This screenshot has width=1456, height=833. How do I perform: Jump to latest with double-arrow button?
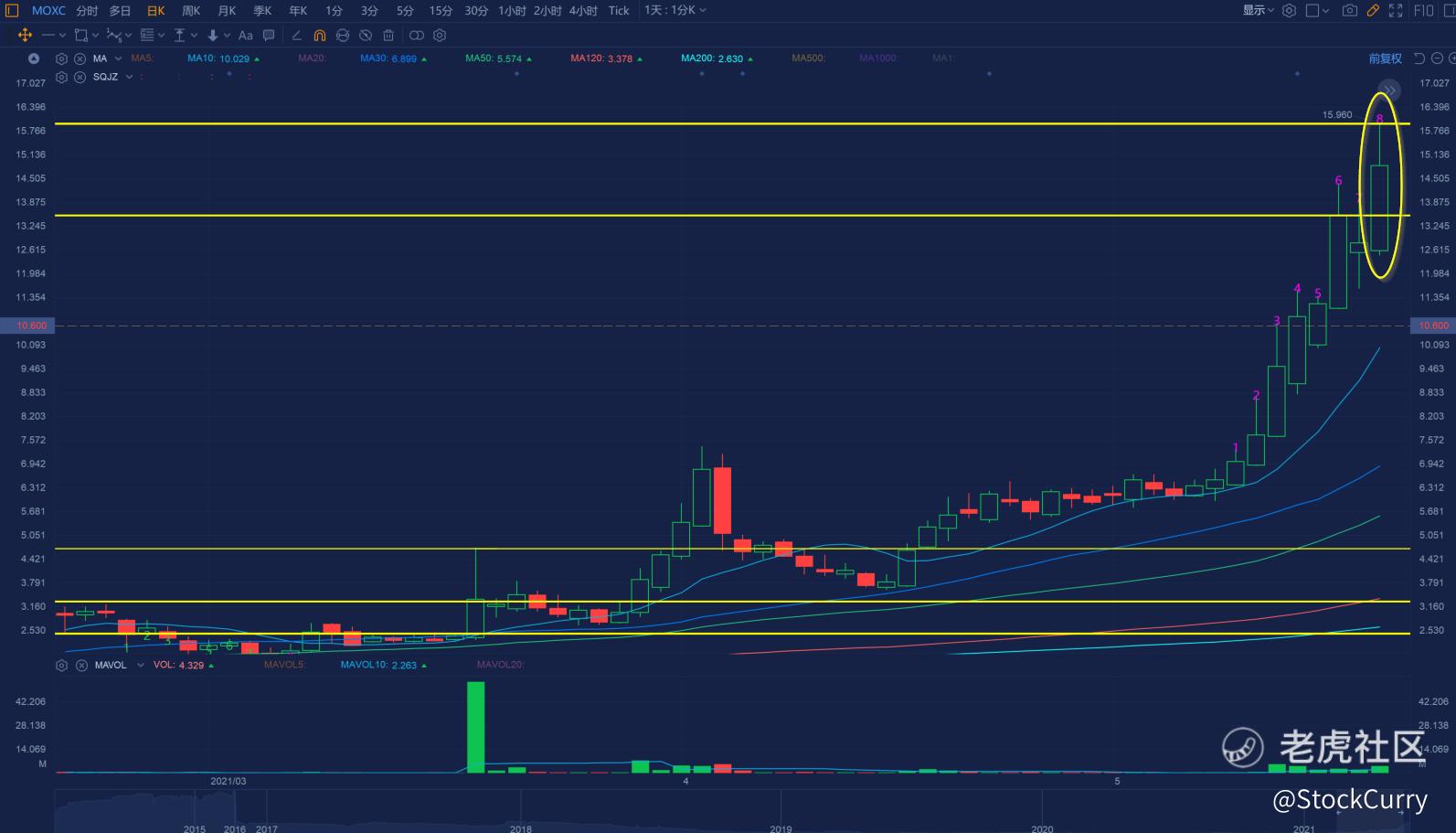(x=1389, y=90)
